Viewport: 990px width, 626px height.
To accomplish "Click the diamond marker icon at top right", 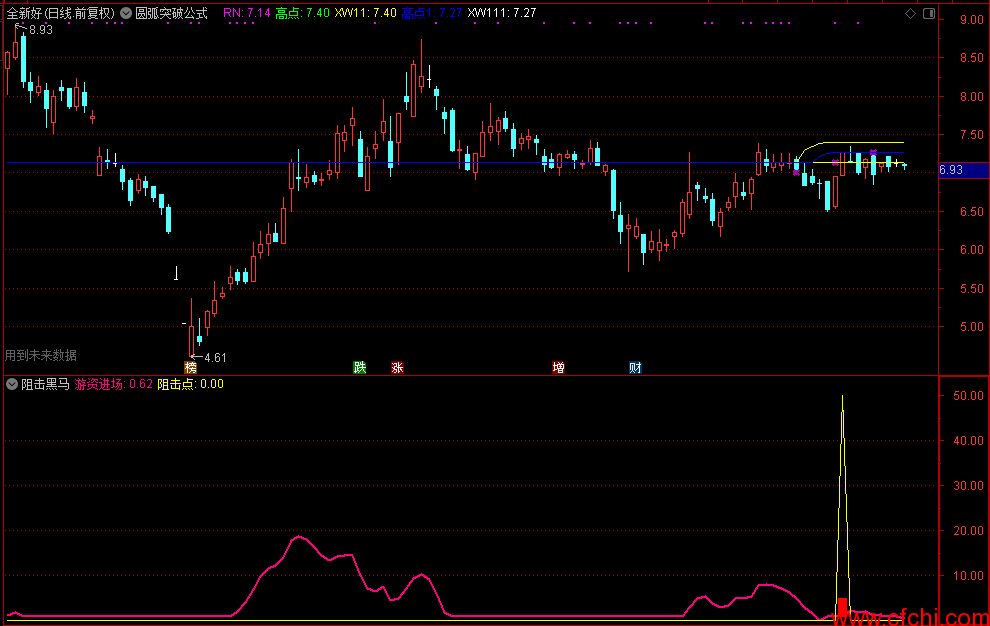I will click(910, 13).
